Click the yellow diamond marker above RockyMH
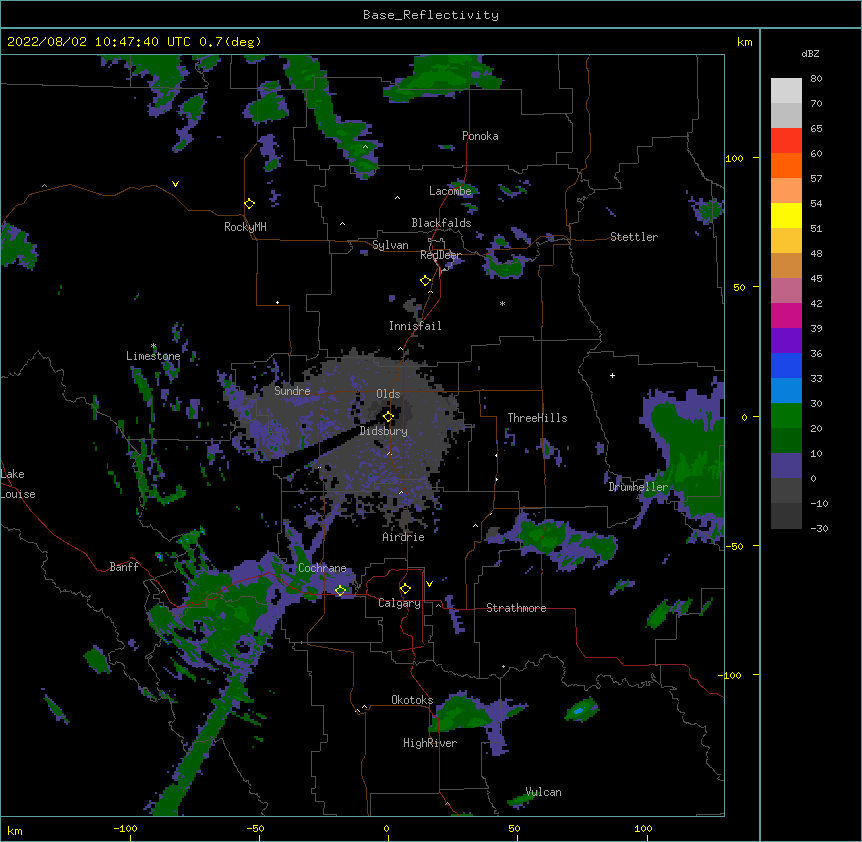The width and height of the screenshot is (862, 842). (x=250, y=204)
